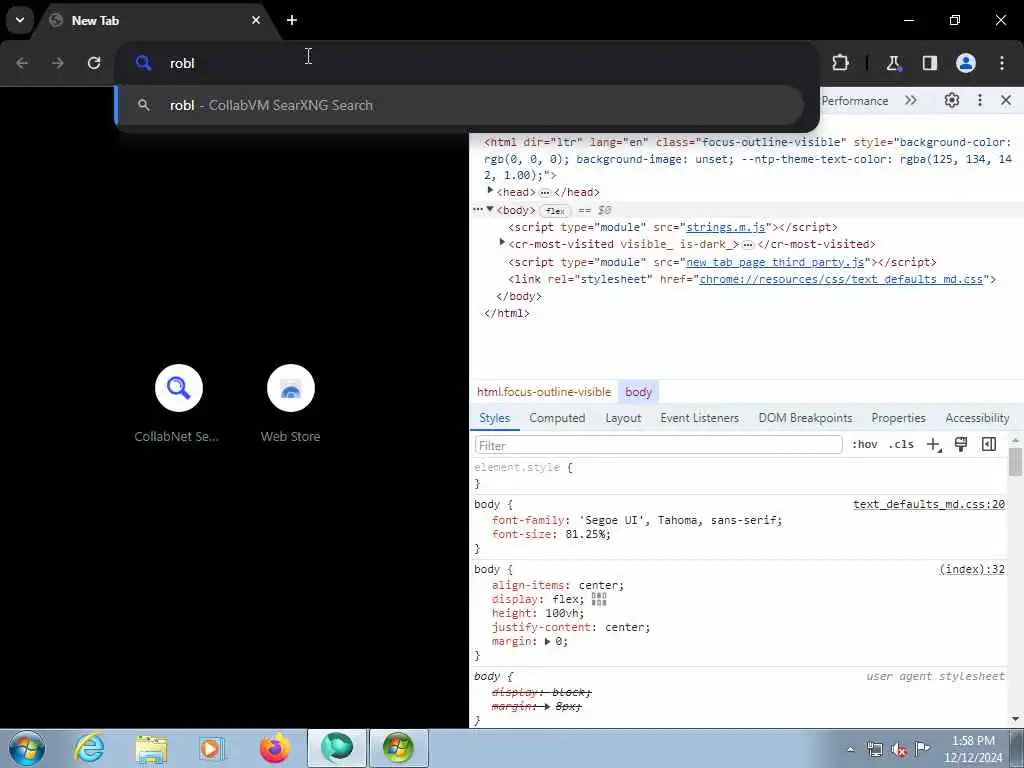The image size is (1024, 768).
Task: Go forward with the forward arrow
Action: click(x=58, y=63)
